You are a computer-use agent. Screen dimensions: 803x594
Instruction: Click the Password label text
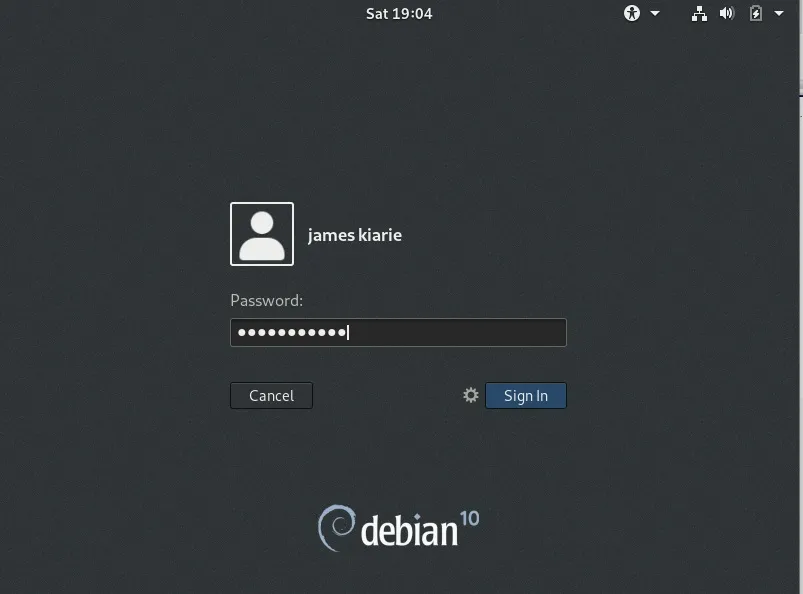tap(266, 300)
